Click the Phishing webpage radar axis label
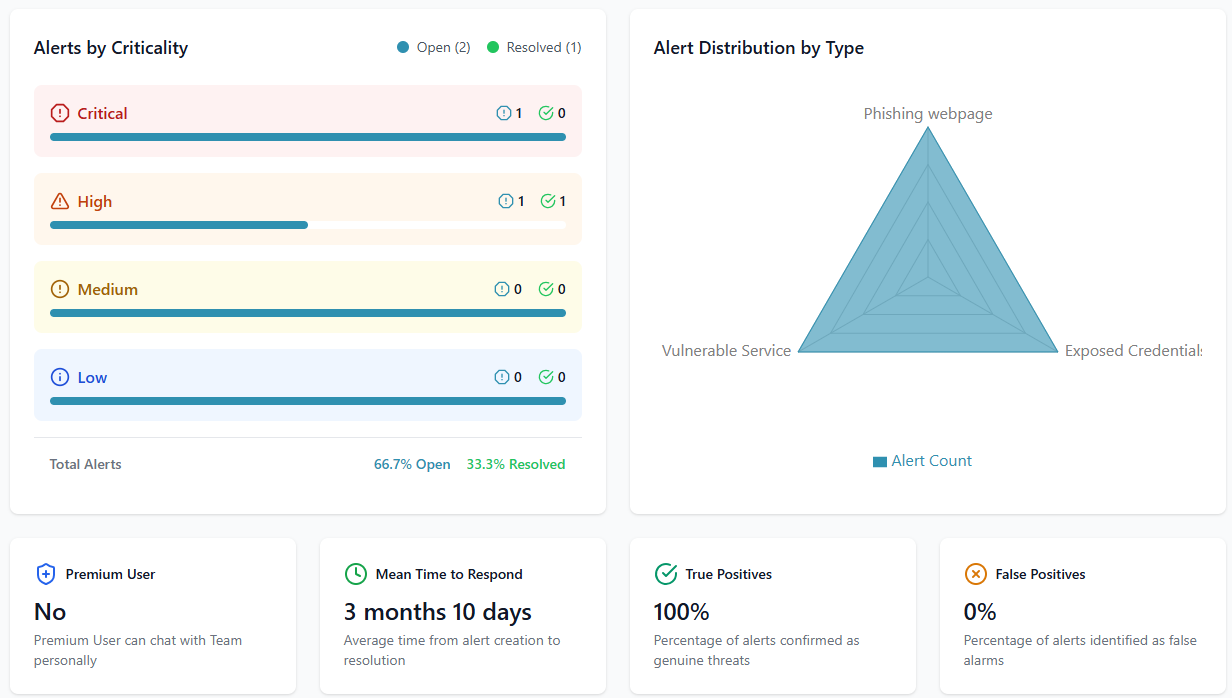The width and height of the screenshot is (1232, 698). click(928, 114)
